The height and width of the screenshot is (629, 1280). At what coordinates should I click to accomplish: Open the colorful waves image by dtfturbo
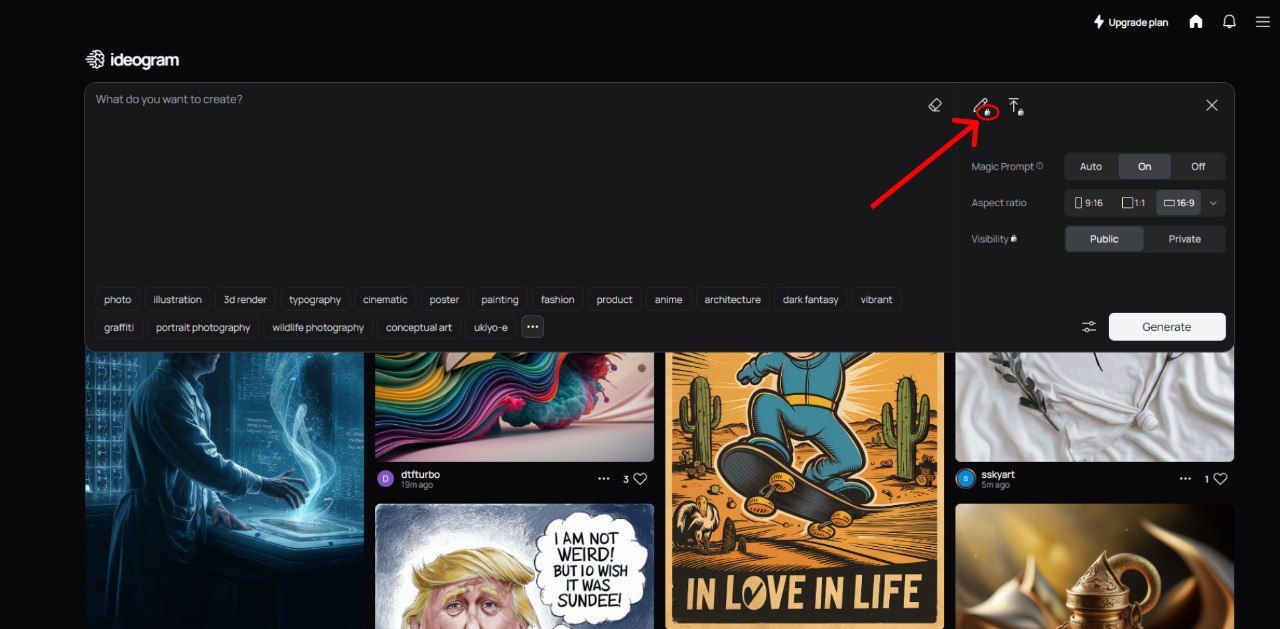(514, 406)
